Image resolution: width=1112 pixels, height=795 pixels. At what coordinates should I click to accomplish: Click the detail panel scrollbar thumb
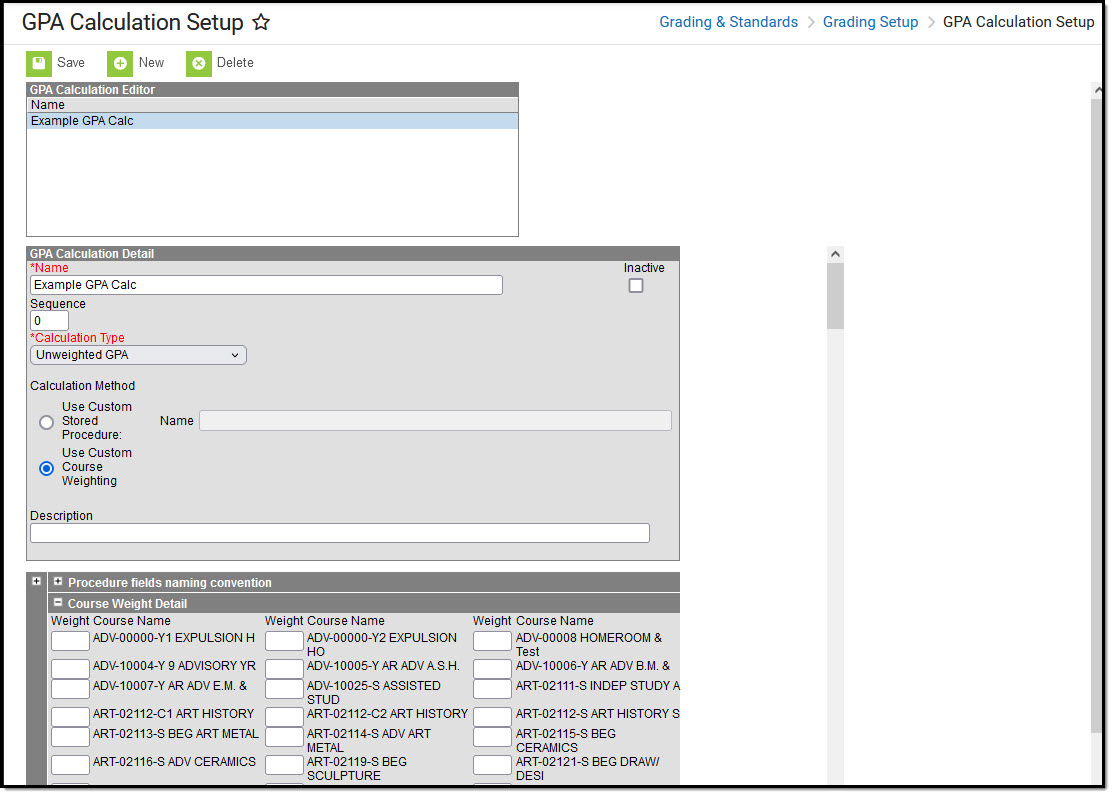835,296
